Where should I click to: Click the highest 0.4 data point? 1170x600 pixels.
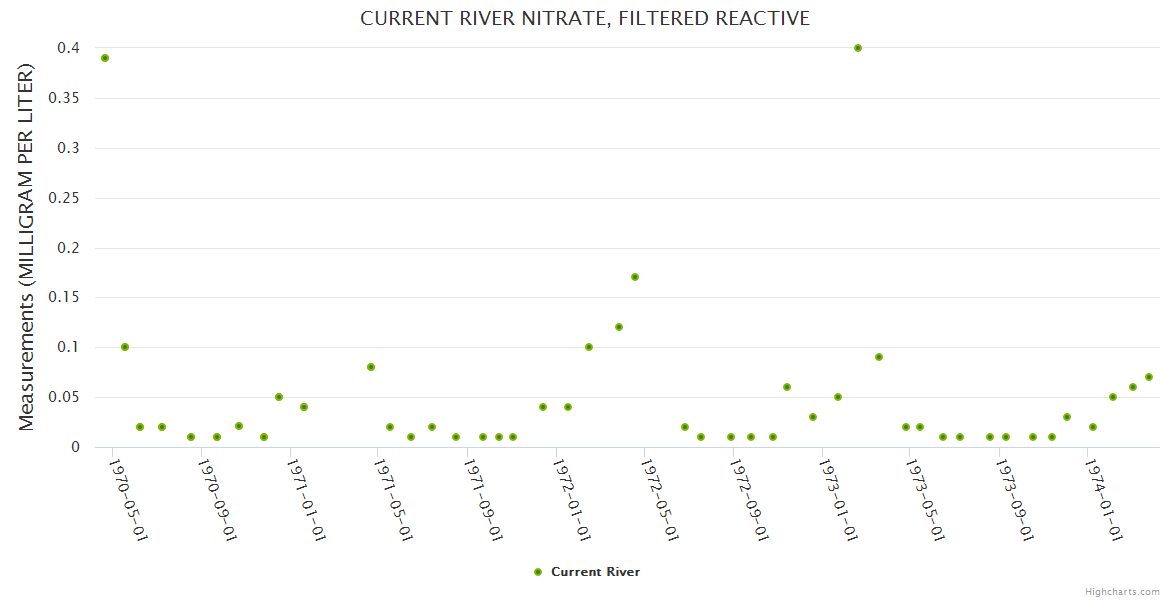(858, 48)
